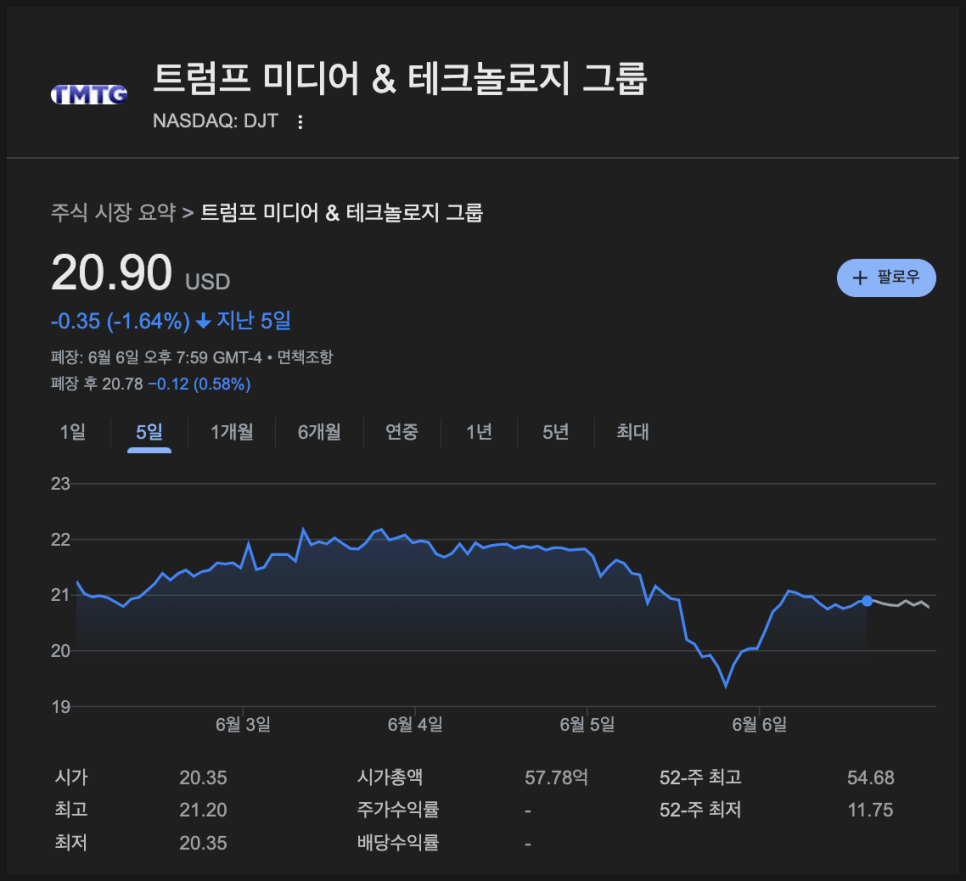Click the 지난 5일 period text

click(254, 321)
